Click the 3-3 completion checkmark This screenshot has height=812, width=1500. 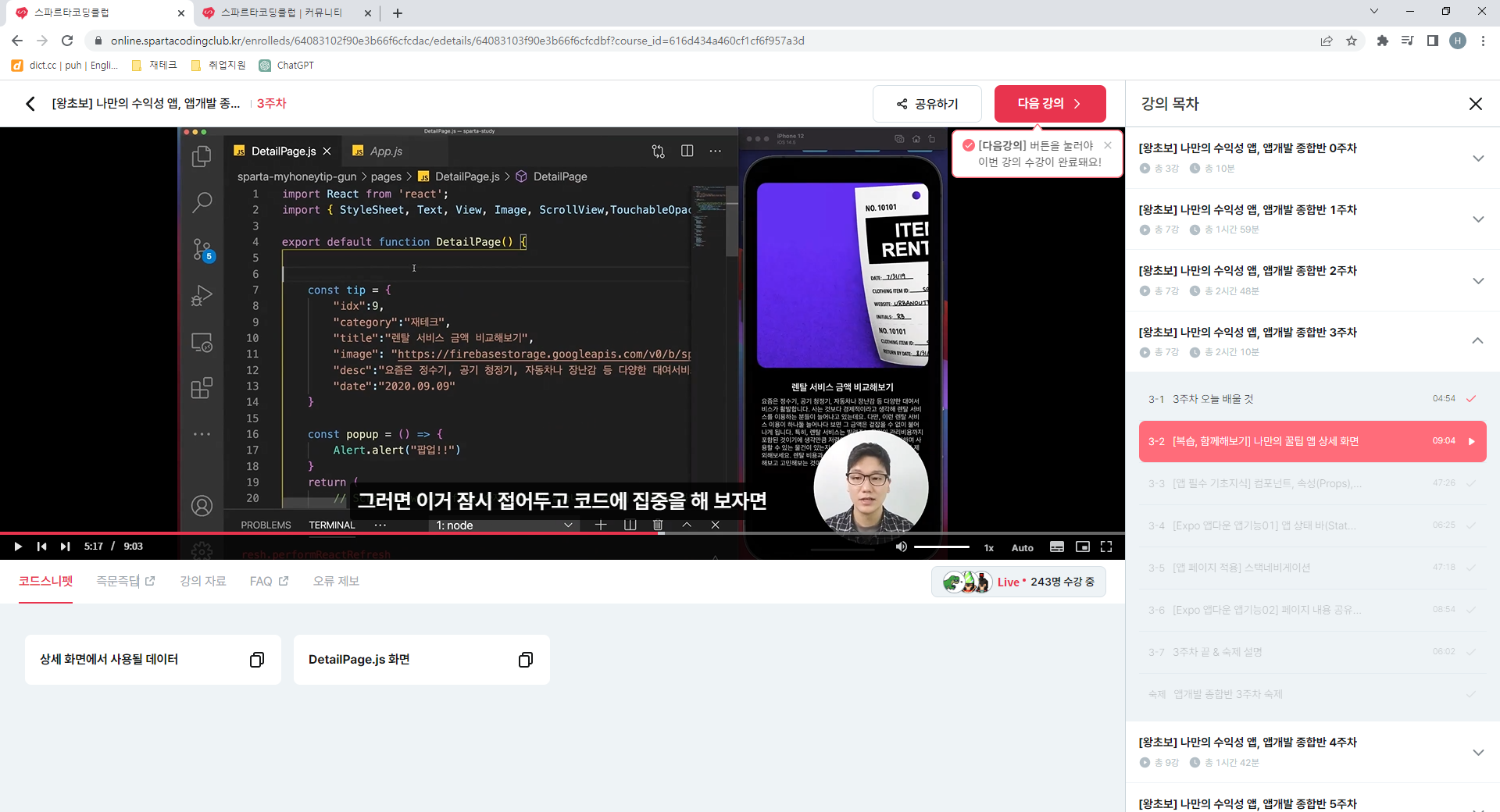pos(1471,483)
